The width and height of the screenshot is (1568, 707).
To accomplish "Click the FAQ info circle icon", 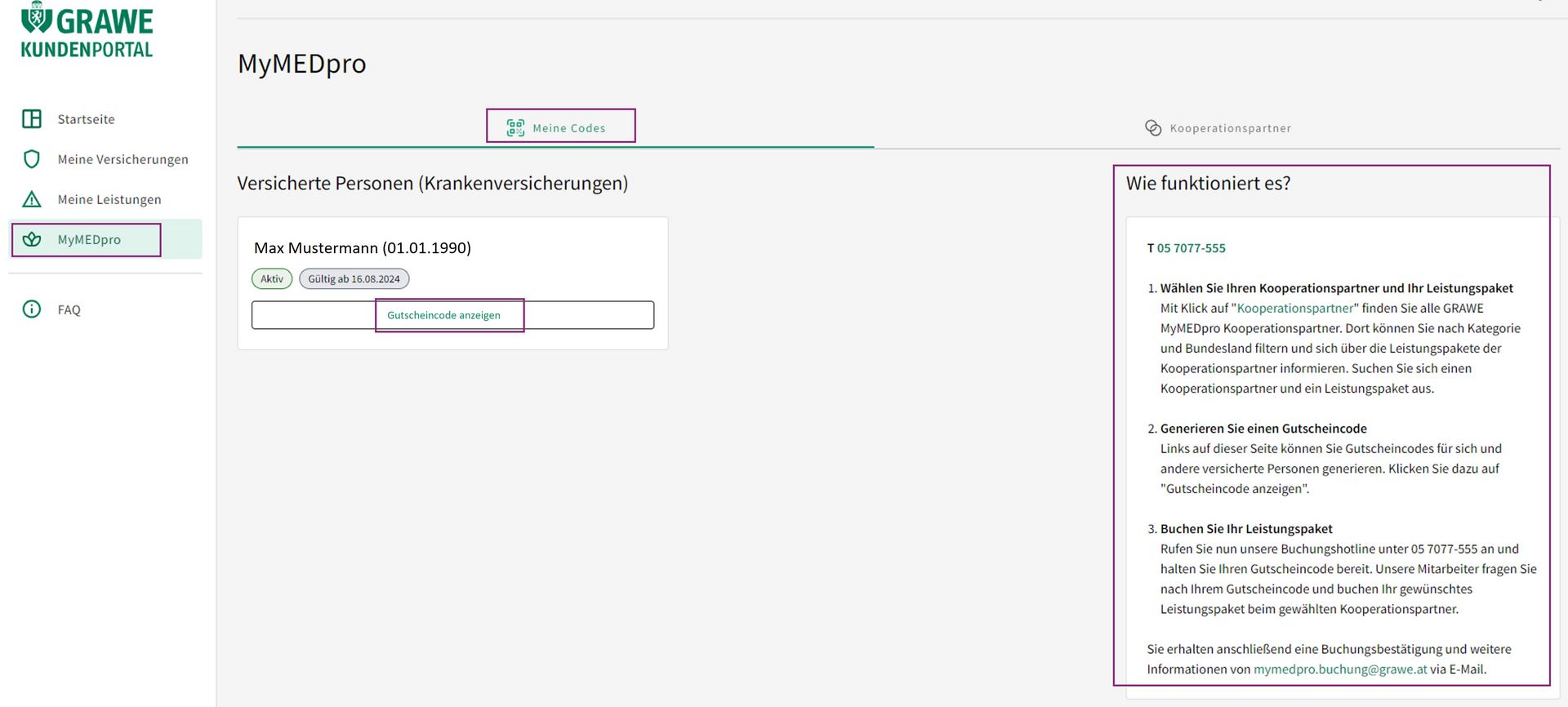I will pyautogui.click(x=32, y=309).
